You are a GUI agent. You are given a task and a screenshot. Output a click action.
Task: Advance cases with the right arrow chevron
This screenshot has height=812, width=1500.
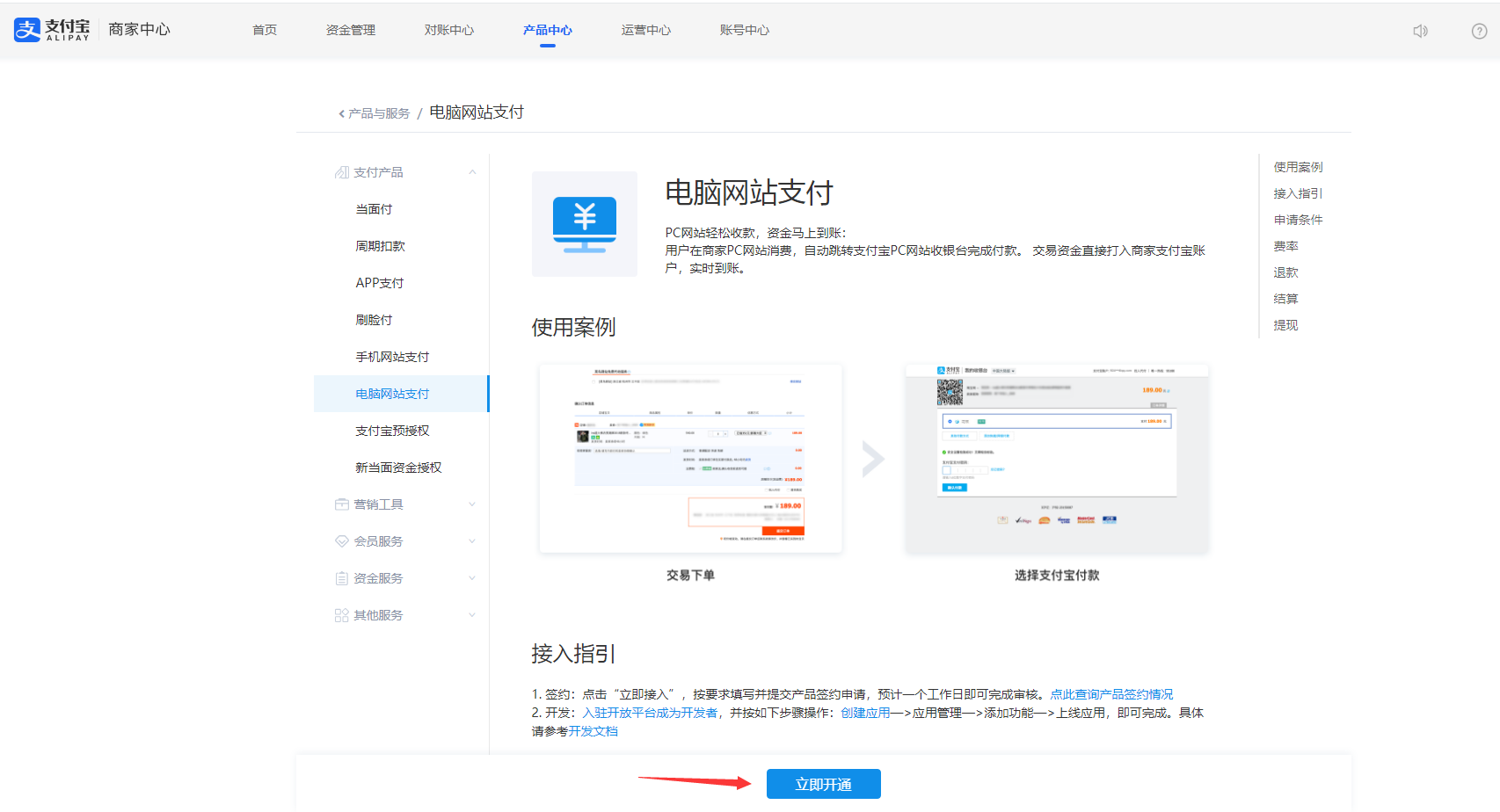(x=872, y=459)
